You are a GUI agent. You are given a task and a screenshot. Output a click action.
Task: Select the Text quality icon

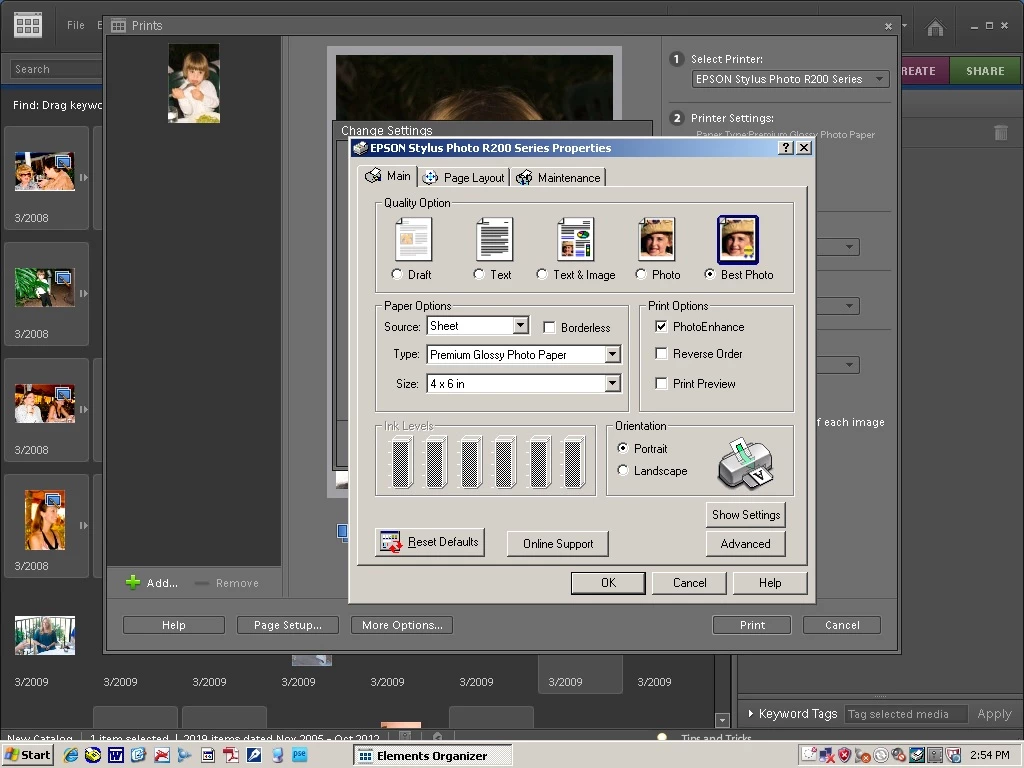(494, 239)
